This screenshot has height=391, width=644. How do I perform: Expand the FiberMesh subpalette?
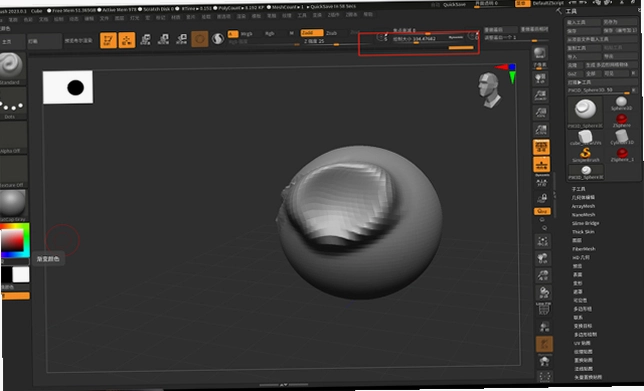583,249
